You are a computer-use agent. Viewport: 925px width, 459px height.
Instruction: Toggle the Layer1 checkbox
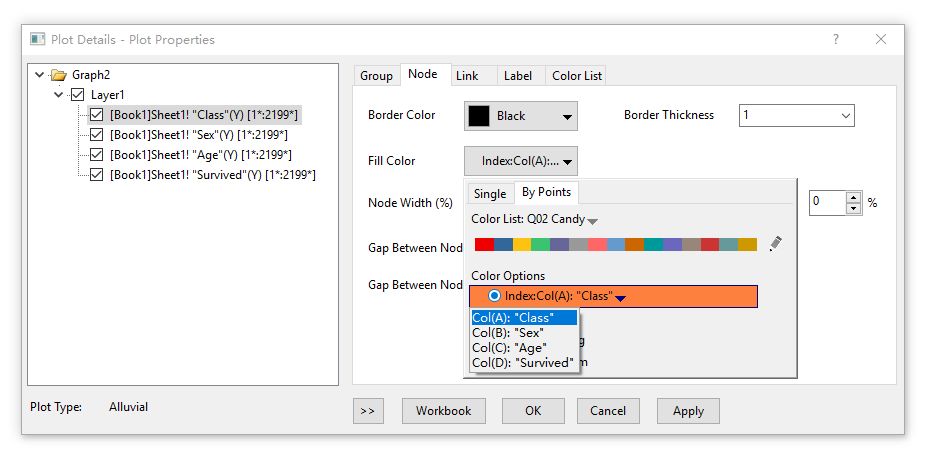pos(77,94)
